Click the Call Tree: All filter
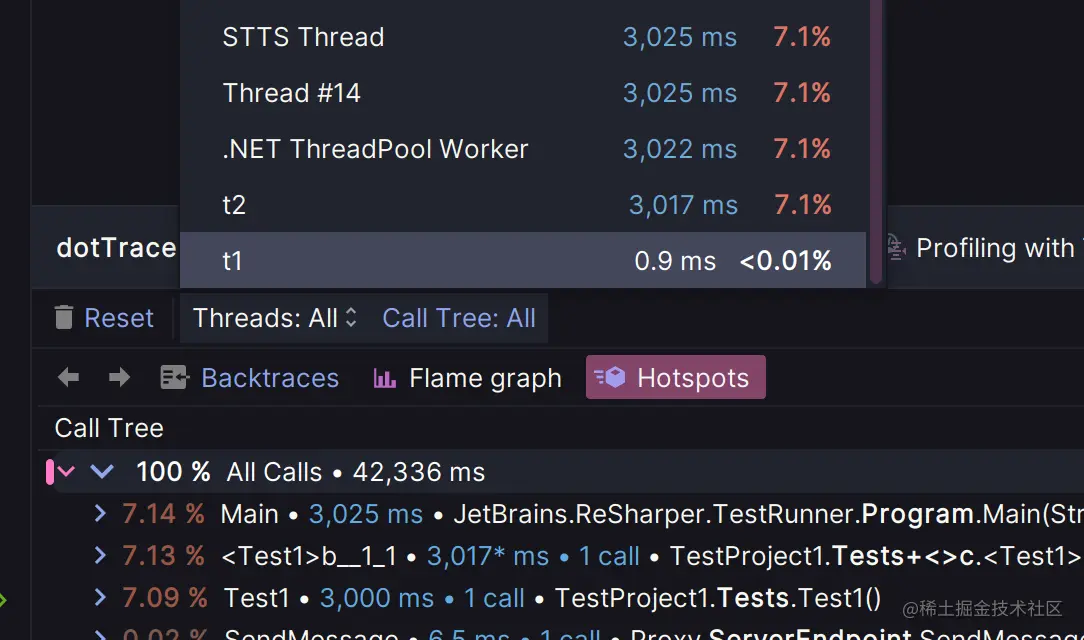This screenshot has height=640, width=1084. [x=458, y=318]
